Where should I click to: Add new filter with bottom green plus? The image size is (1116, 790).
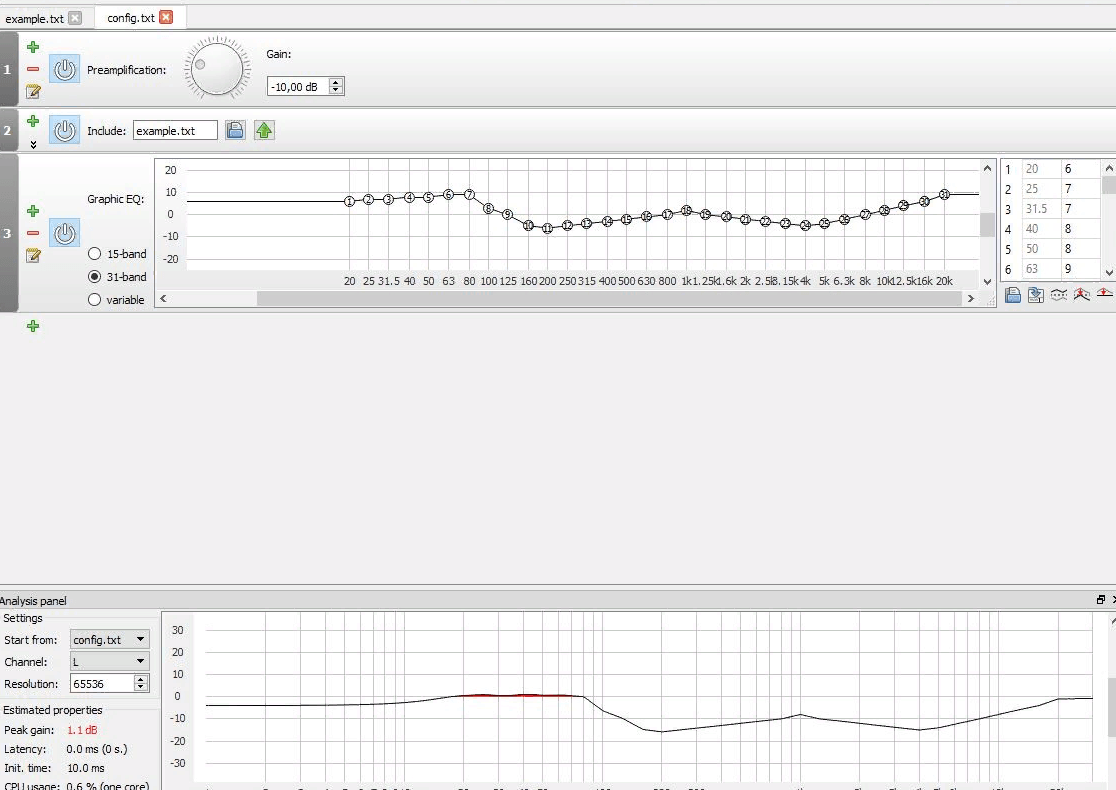(33, 326)
